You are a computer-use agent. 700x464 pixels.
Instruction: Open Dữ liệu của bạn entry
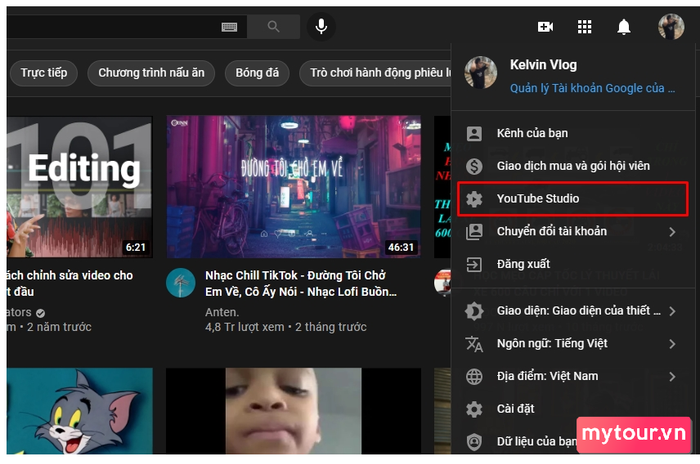(536, 442)
